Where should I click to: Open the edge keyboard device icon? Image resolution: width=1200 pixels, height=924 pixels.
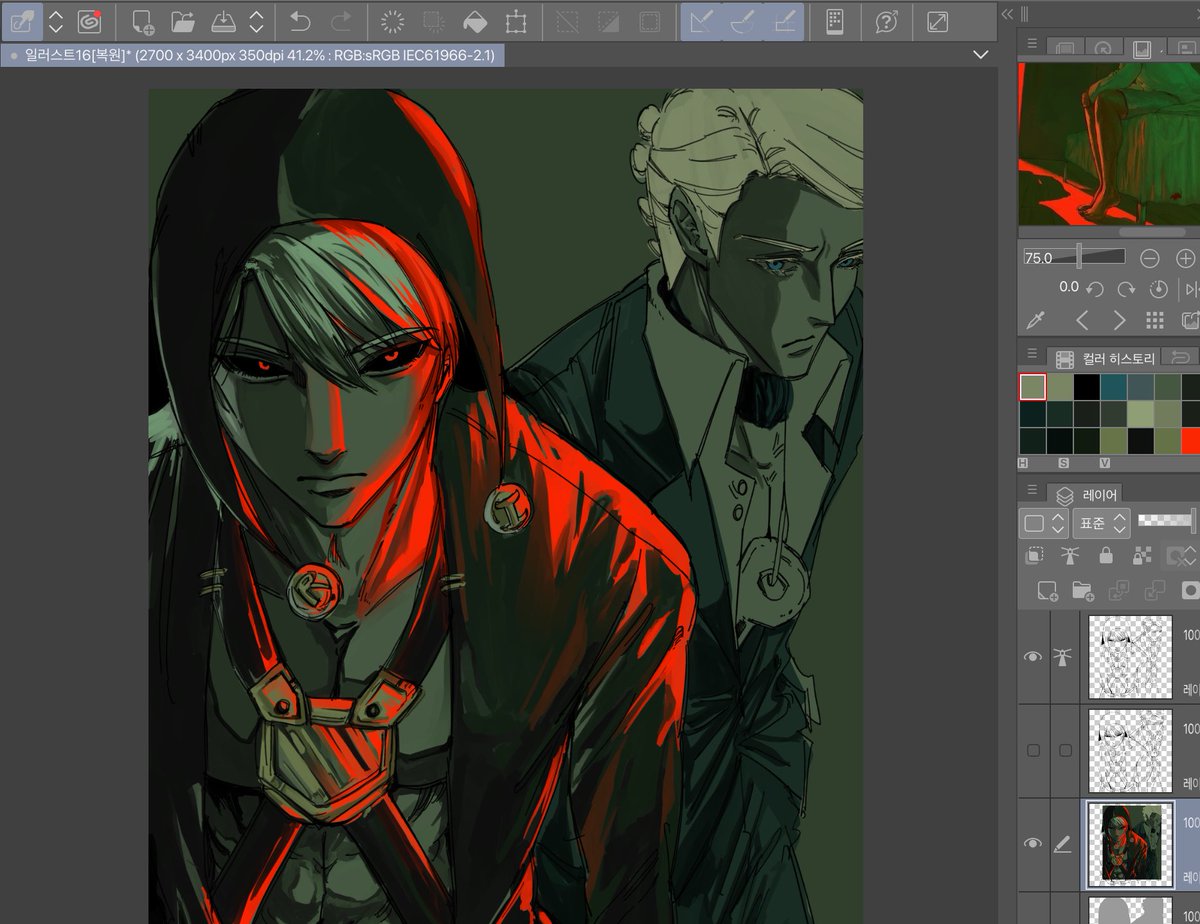(x=835, y=21)
